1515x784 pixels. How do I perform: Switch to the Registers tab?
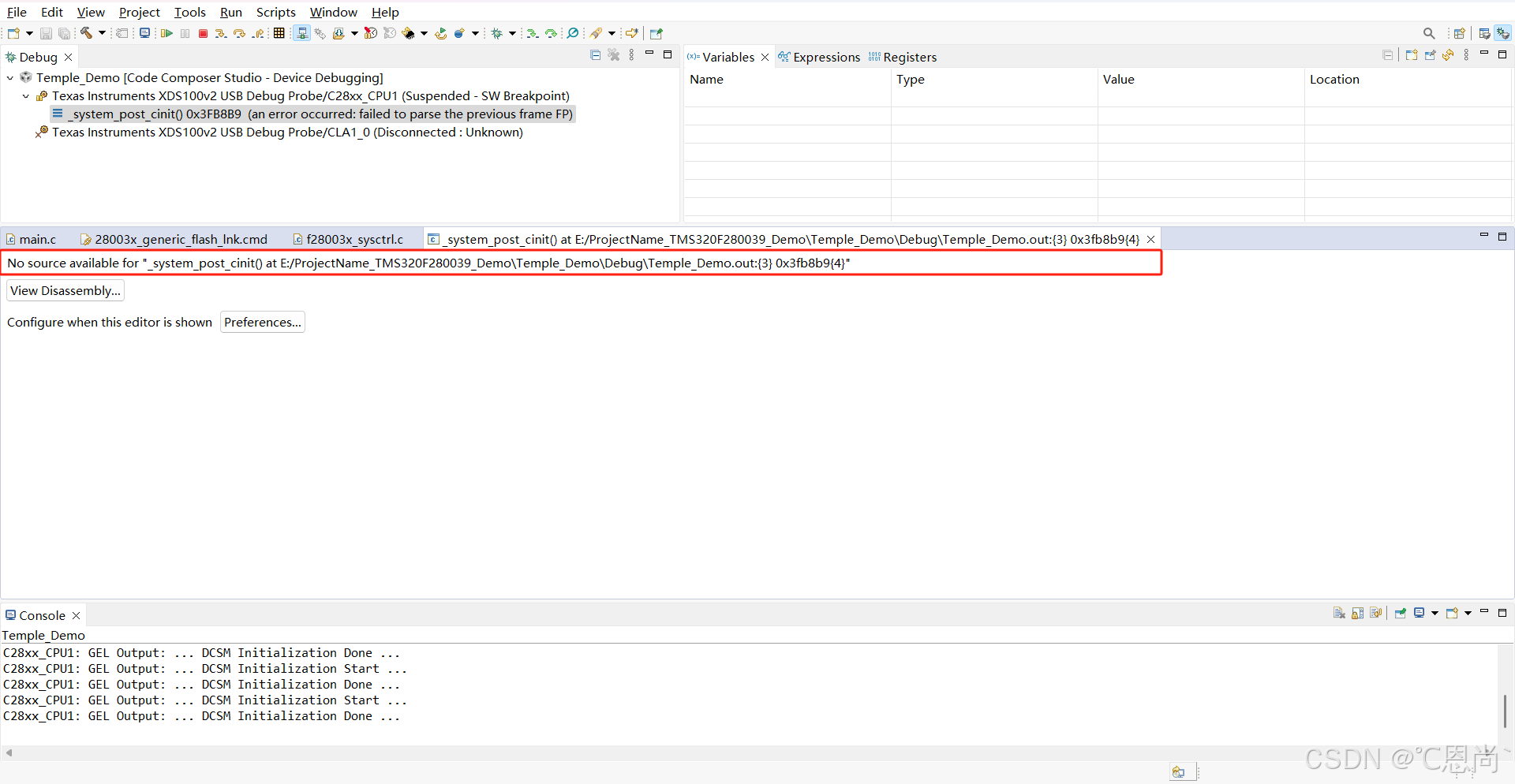[903, 57]
